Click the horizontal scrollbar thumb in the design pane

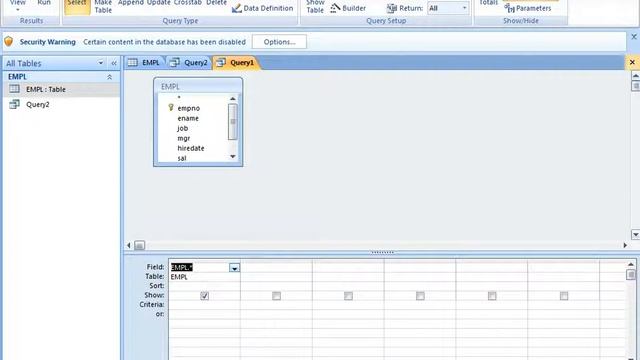coord(139,245)
